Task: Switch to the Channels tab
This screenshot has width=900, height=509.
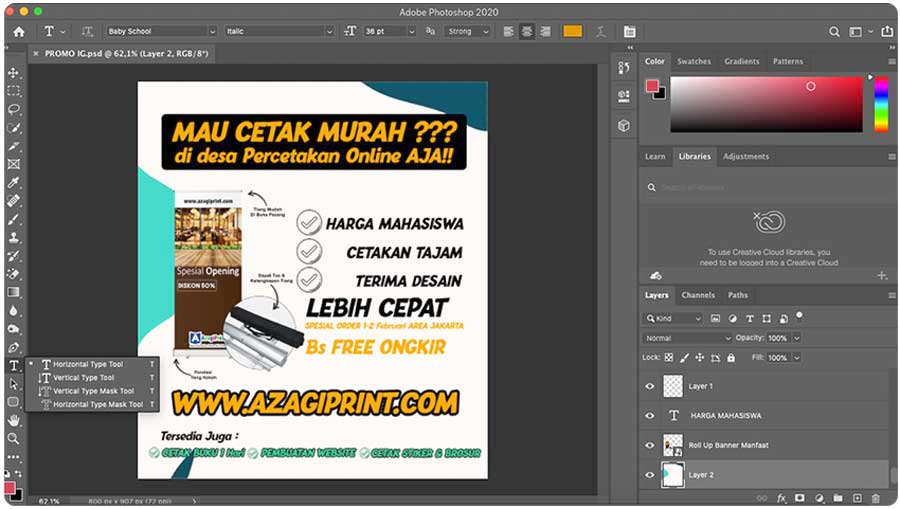Action: pyautogui.click(x=698, y=295)
